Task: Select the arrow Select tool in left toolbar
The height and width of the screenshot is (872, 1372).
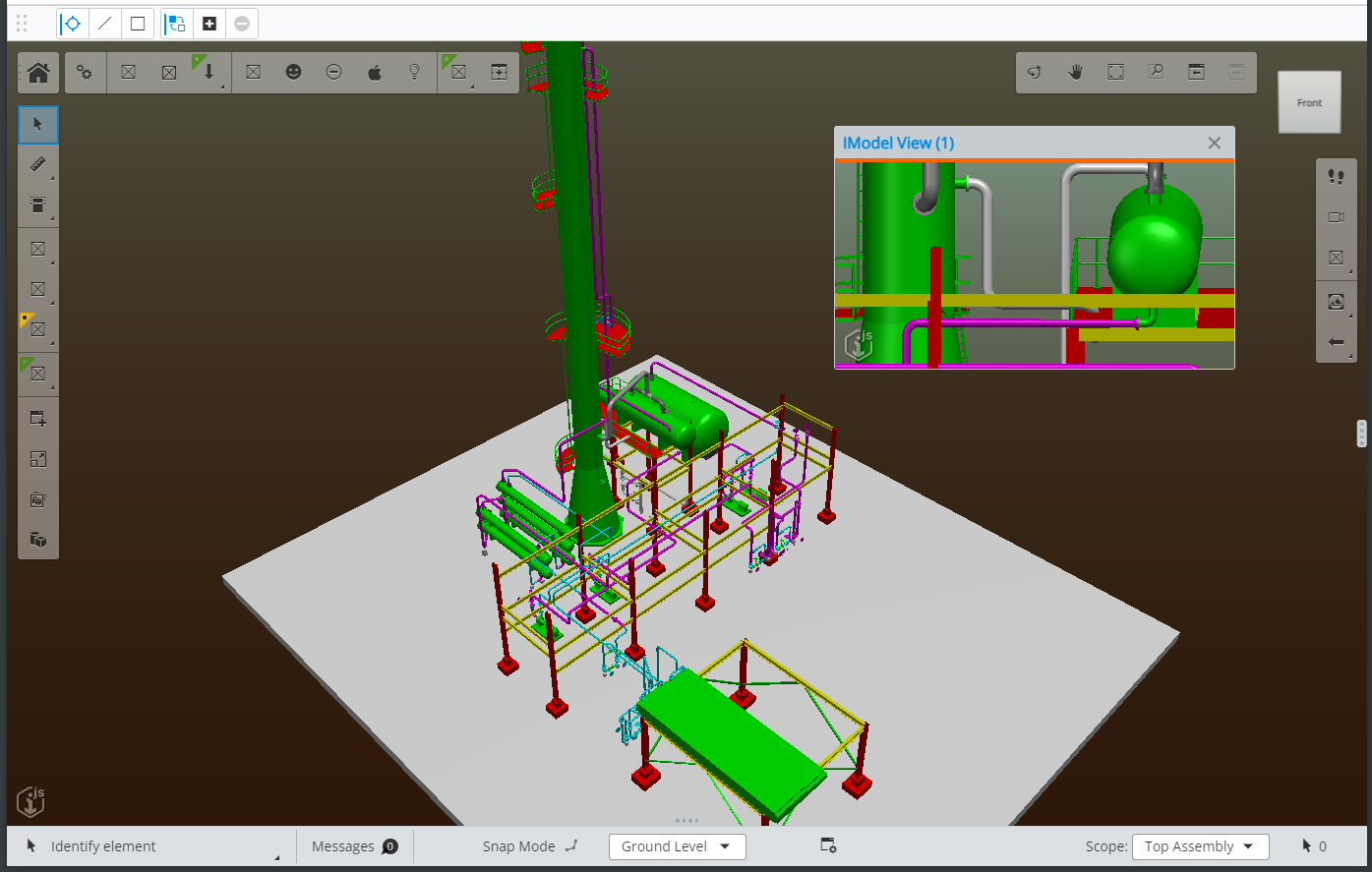Action: point(38,125)
